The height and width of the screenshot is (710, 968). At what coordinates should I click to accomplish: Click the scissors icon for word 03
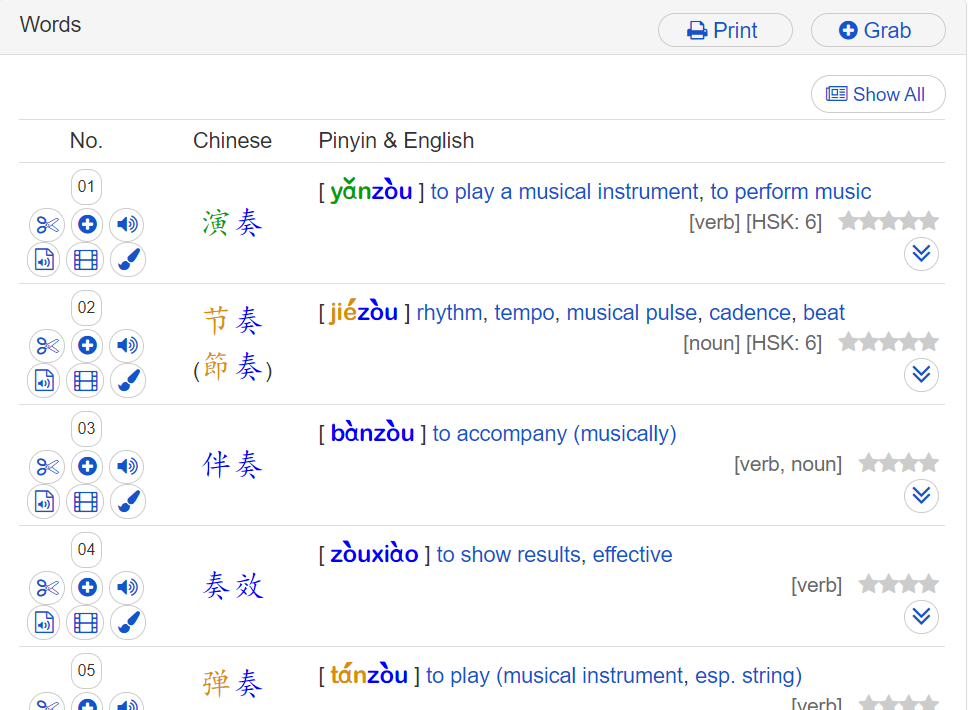47,467
